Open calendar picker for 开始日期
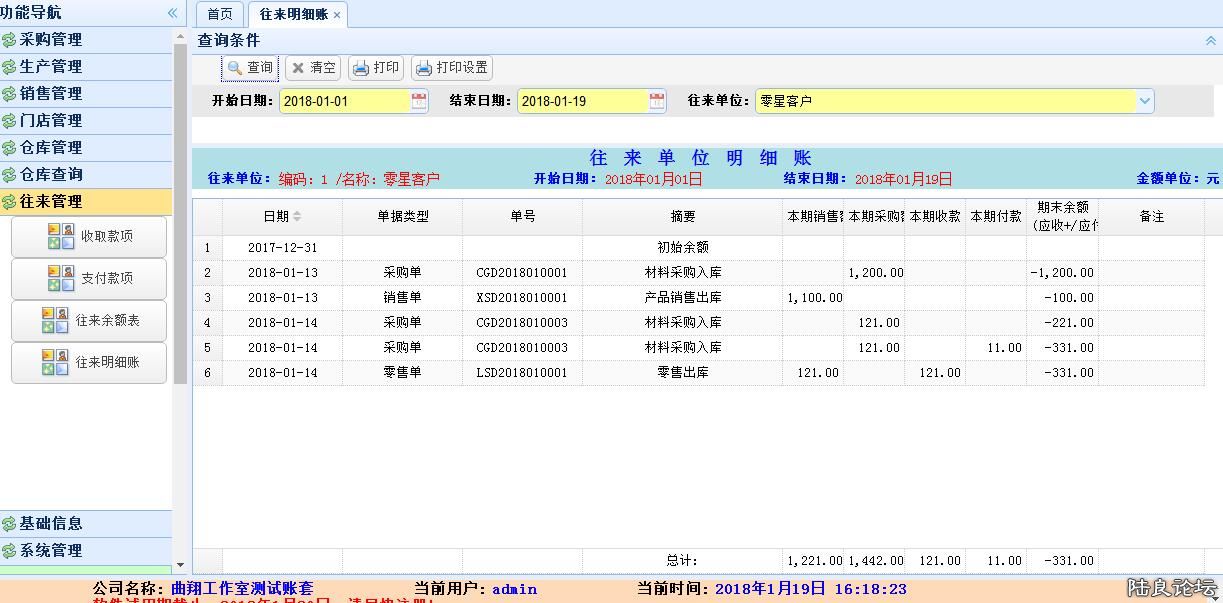1223x603 pixels. pos(419,101)
